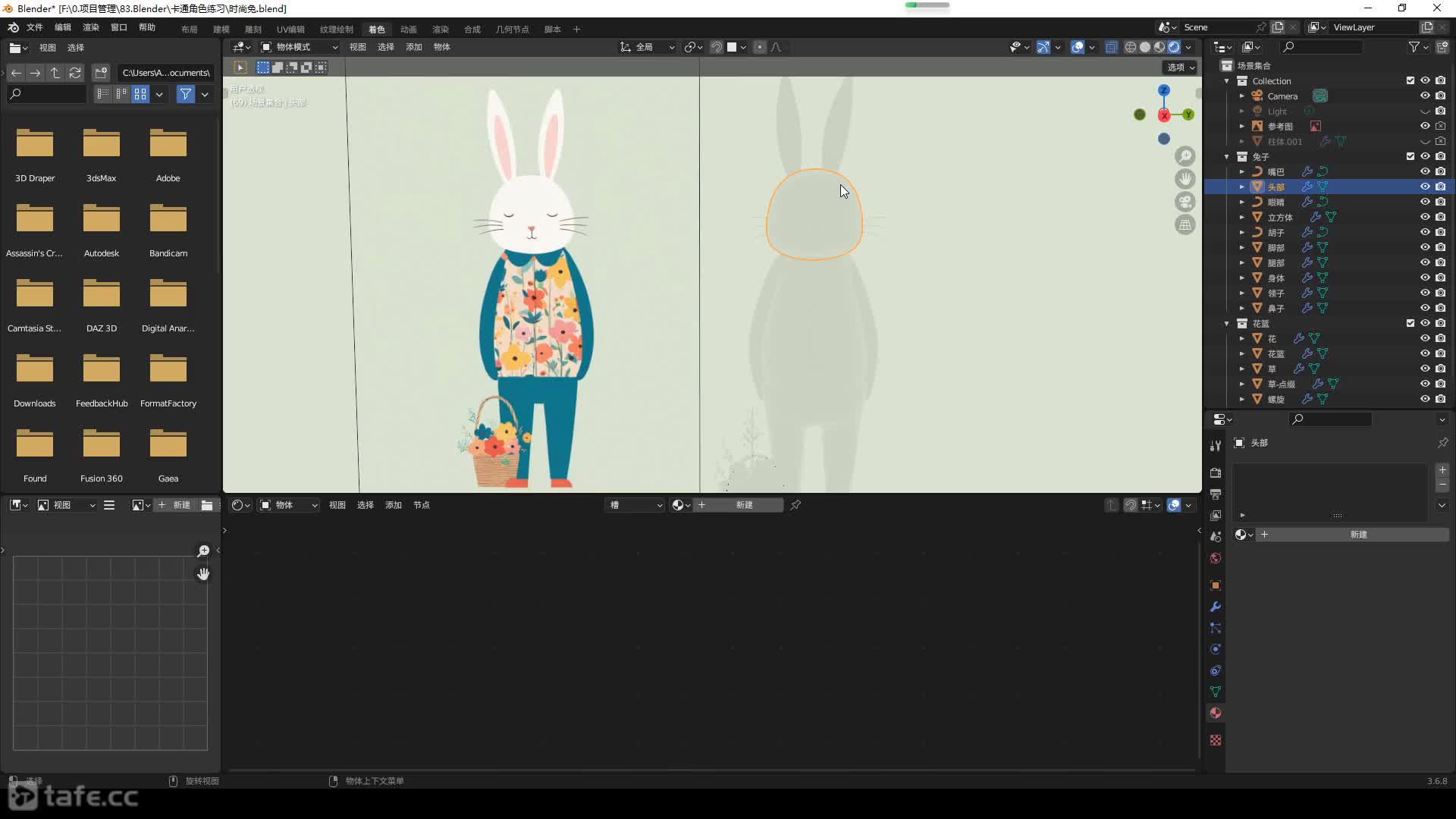Image resolution: width=1456 pixels, height=819 pixels.
Task: Open the Modifier wrench properties tab
Action: [x=1216, y=607]
